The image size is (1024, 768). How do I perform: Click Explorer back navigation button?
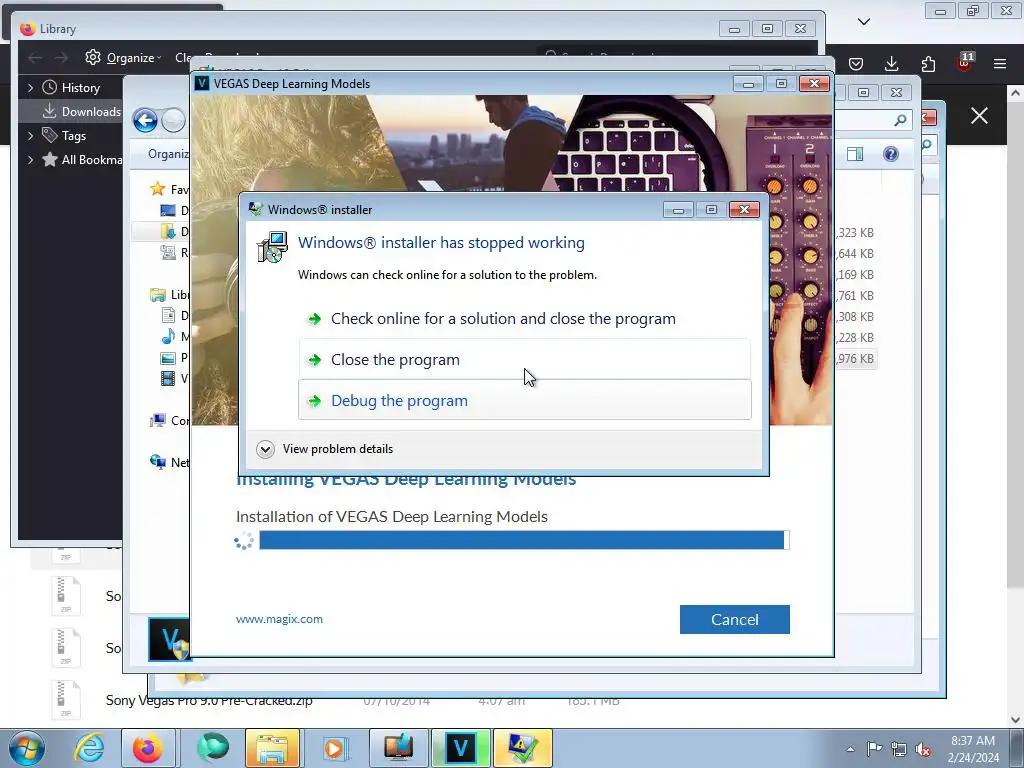(145, 120)
